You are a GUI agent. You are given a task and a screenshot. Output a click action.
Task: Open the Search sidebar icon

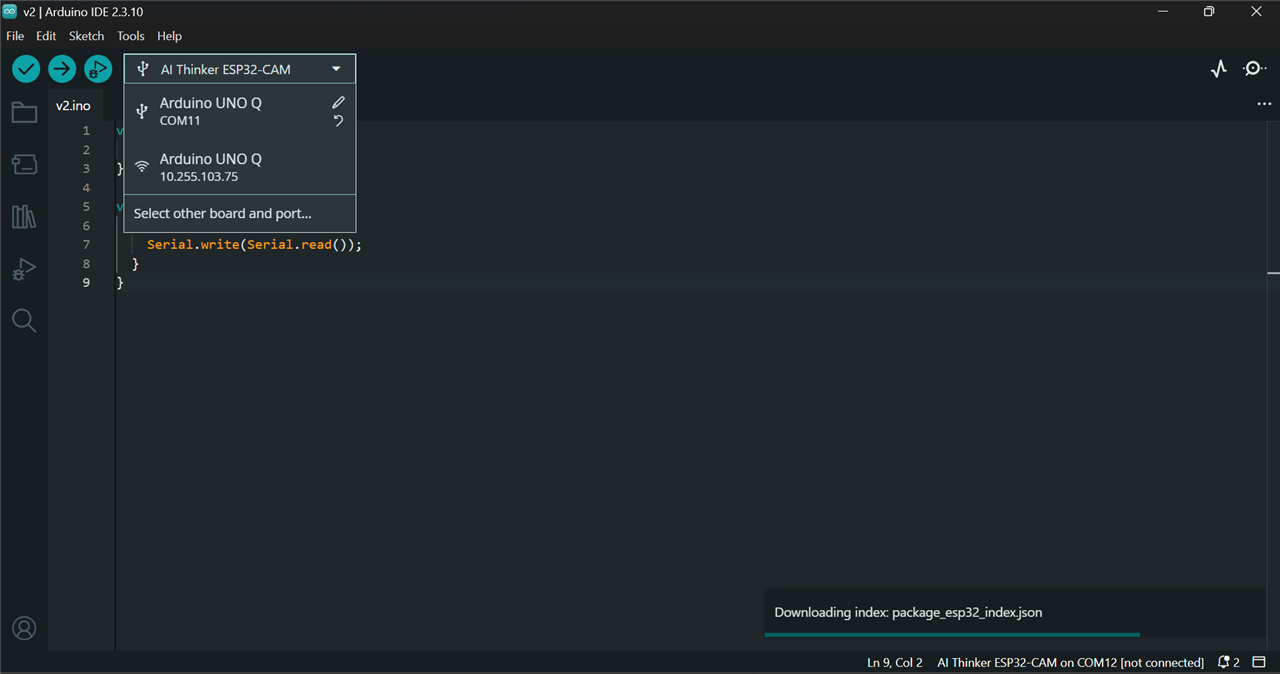click(24, 321)
